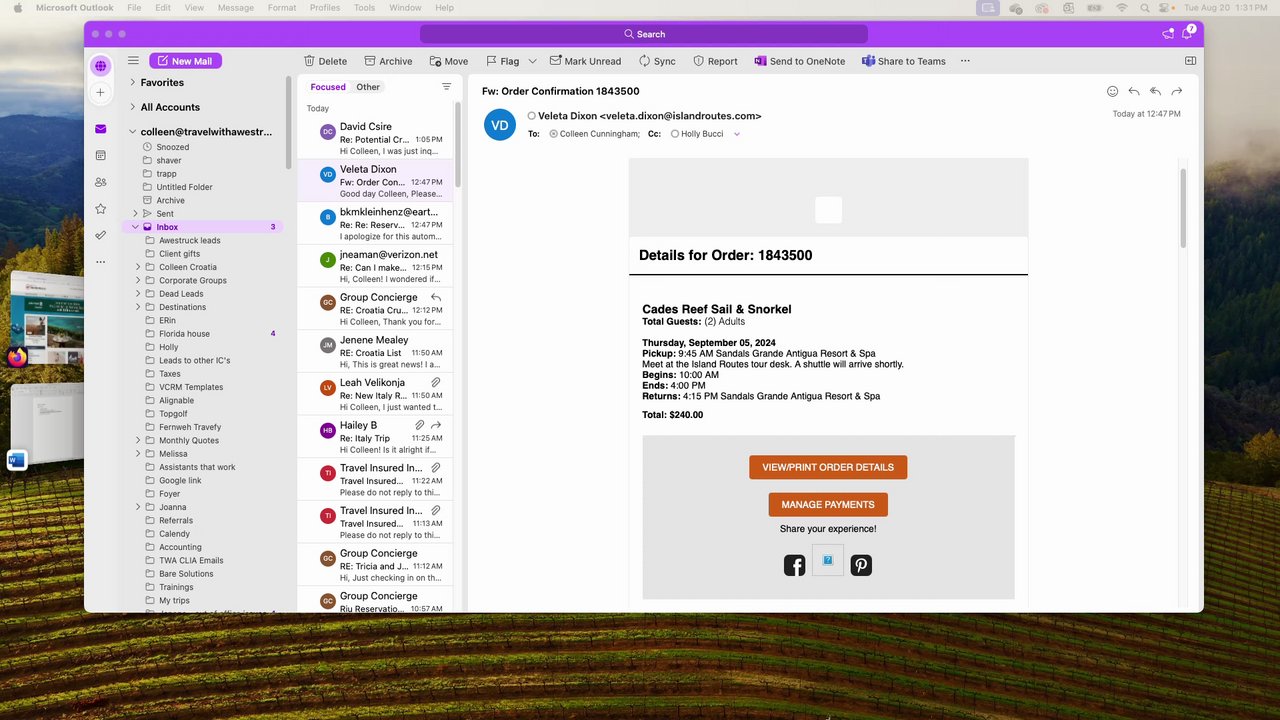Open email from David Csire
The image size is (1280, 720).
click(376, 138)
